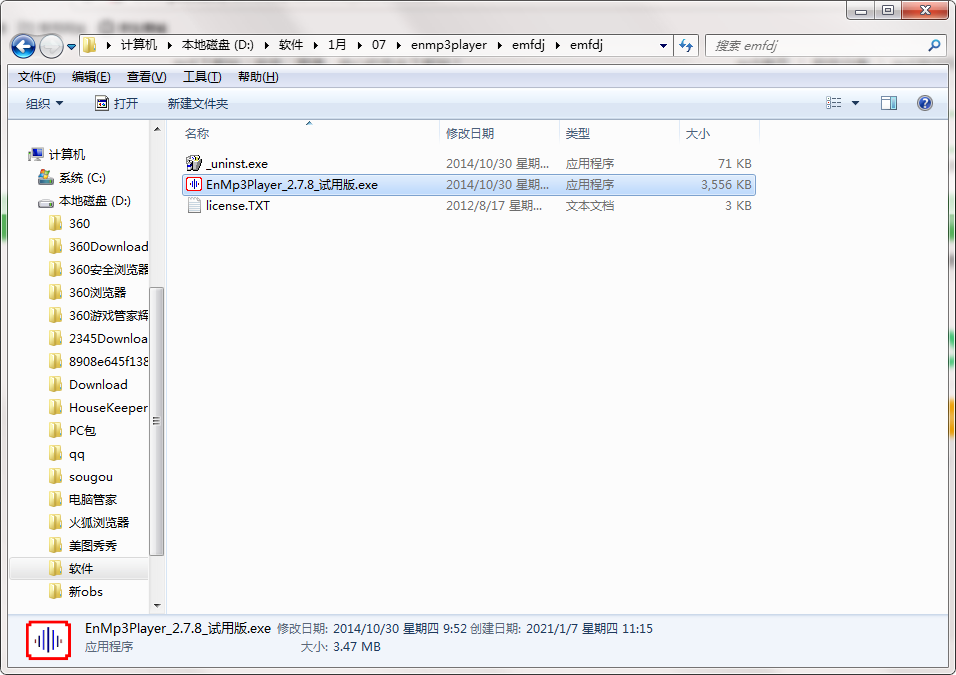Click the navigation pane scrollbar thumb
The width and height of the screenshot is (956, 675).
pos(157,421)
